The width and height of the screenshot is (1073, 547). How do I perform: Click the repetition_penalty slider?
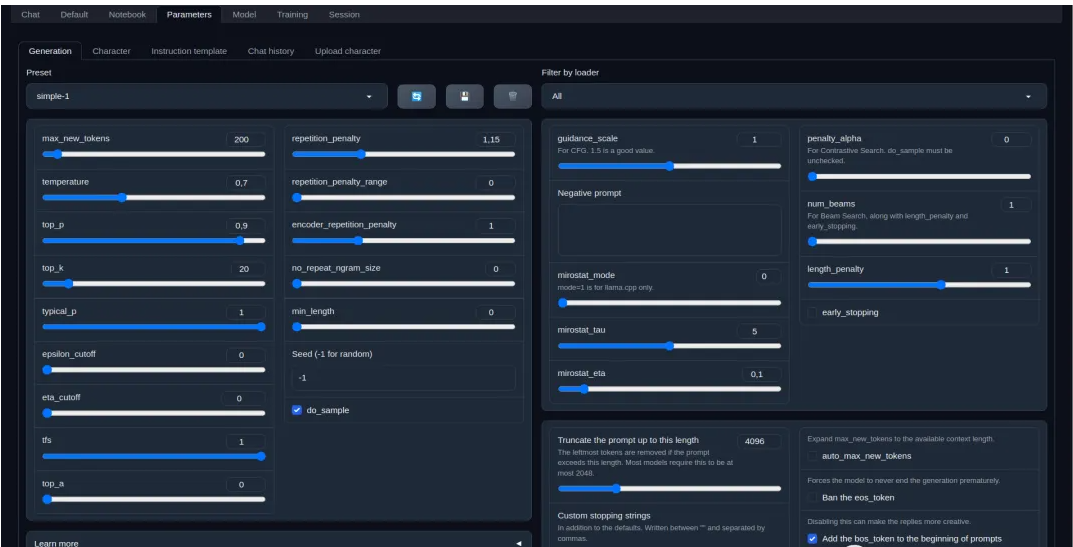(x=404, y=154)
